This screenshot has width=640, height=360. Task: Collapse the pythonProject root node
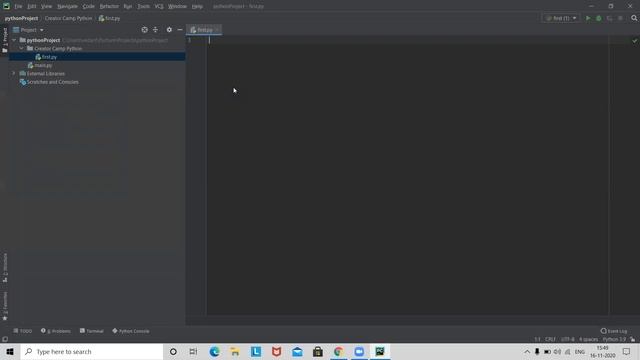[x=14, y=40]
